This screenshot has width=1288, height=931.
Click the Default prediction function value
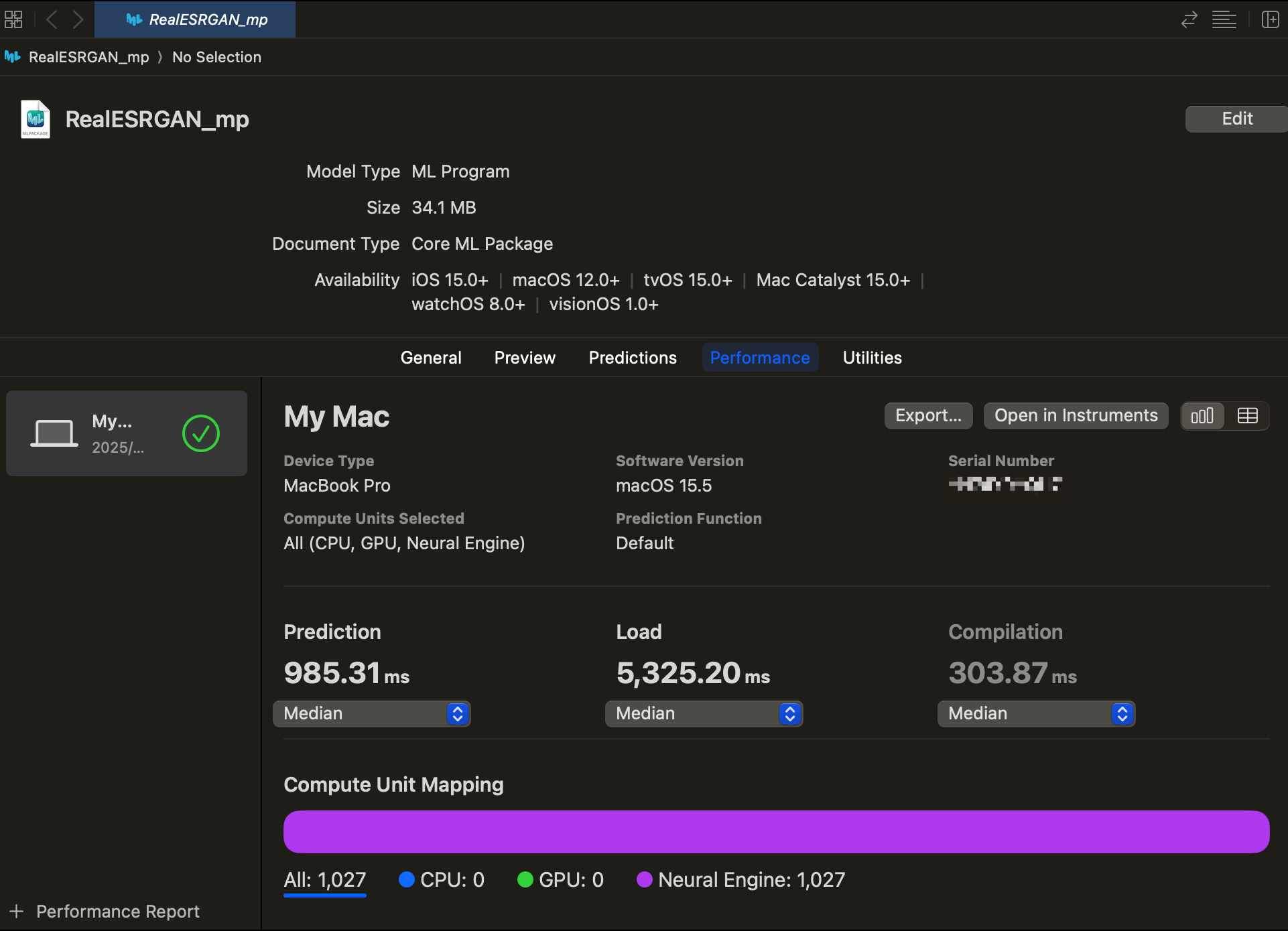click(x=645, y=543)
